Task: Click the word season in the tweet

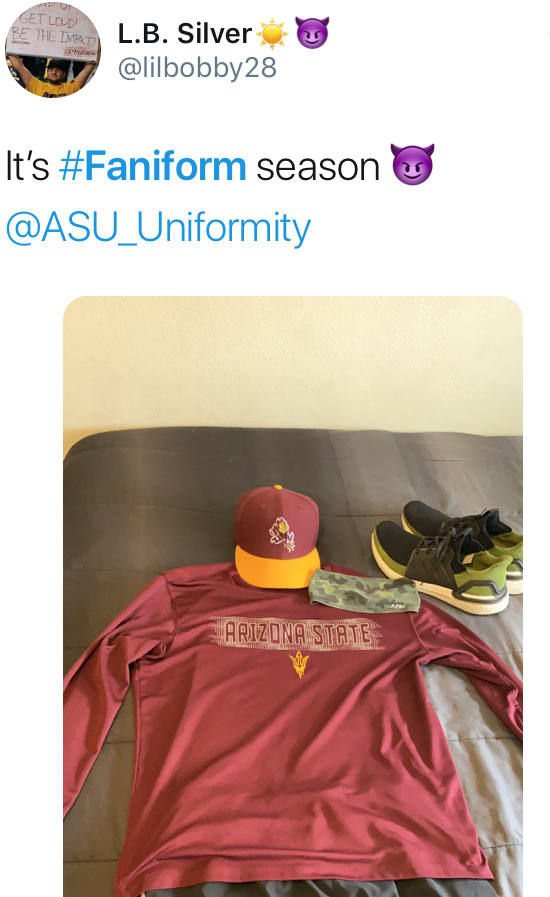Action: (x=318, y=167)
